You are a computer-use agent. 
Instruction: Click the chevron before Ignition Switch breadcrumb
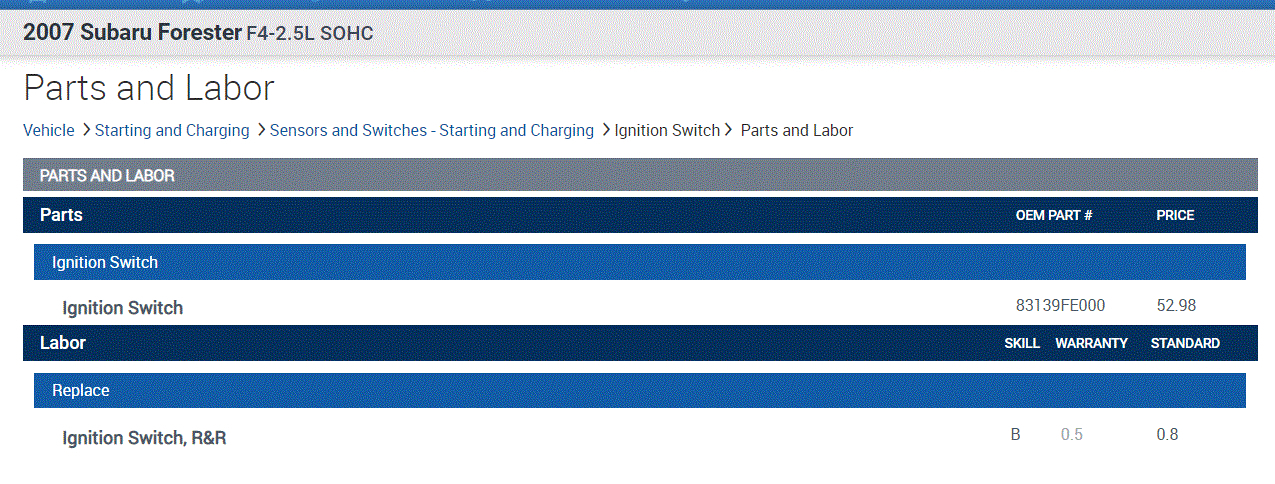click(606, 130)
